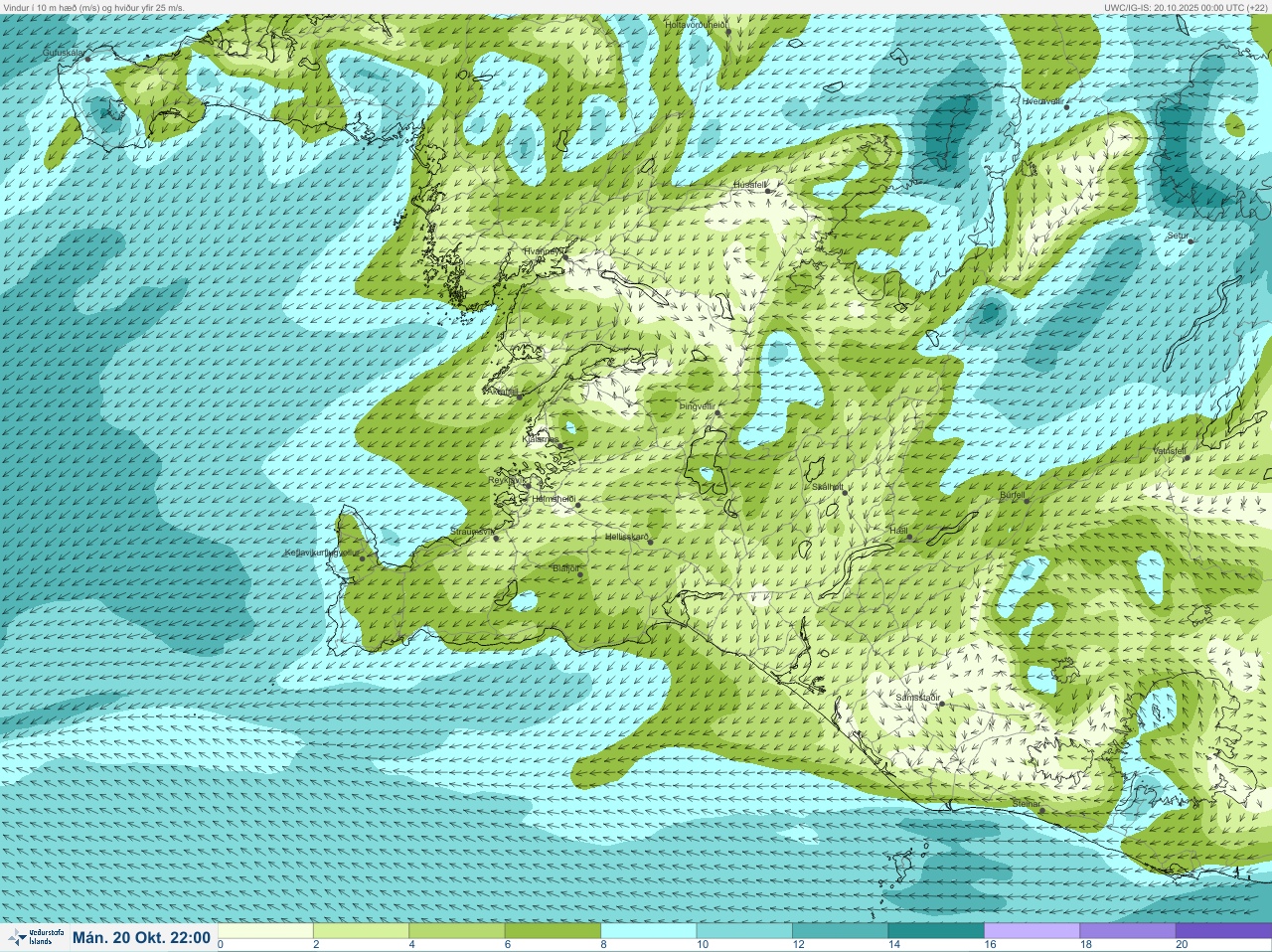Click the legend tick label 8
The image size is (1272, 952).
tap(606, 944)
